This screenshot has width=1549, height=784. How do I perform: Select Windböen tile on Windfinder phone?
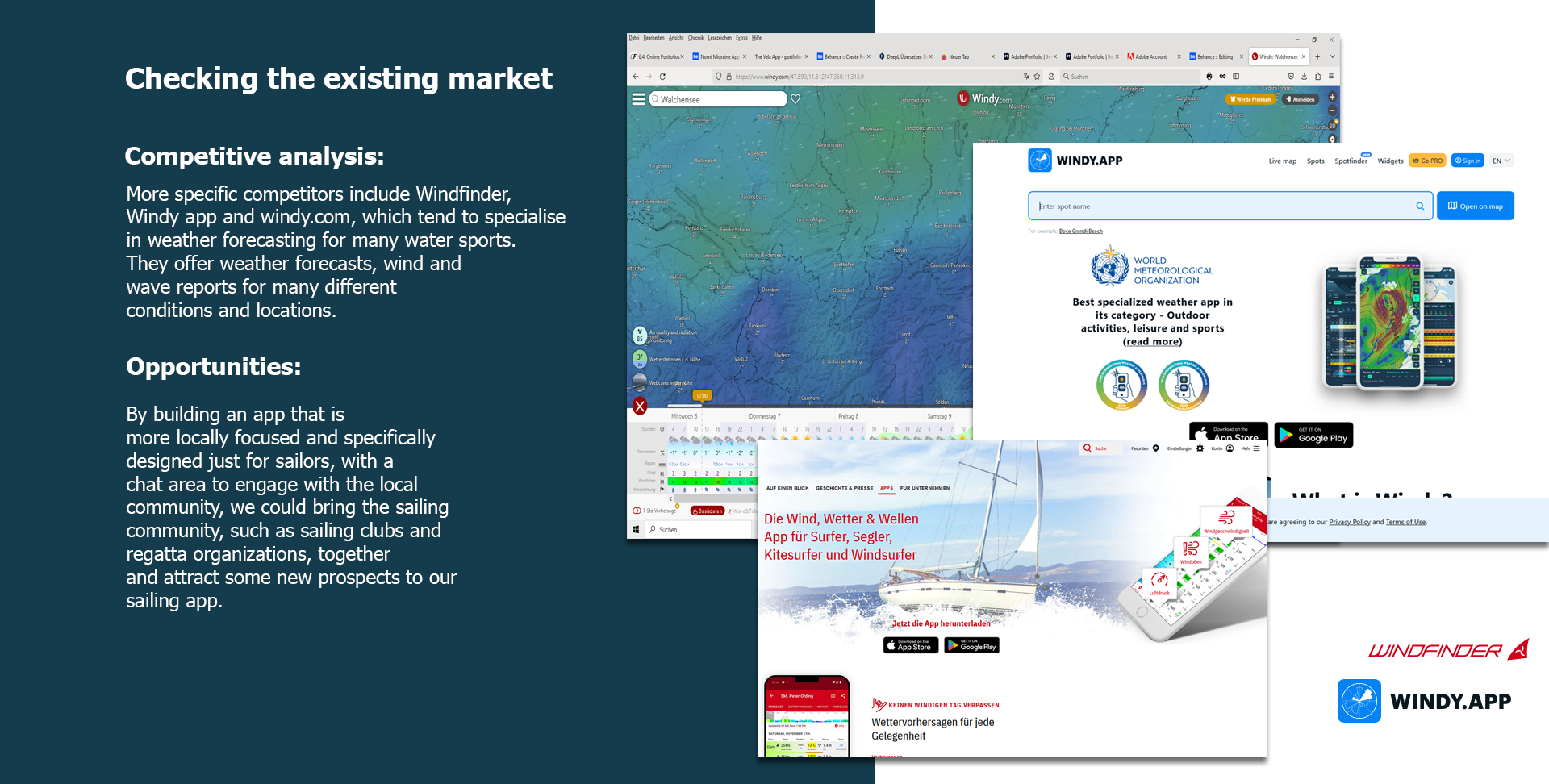click(x=1191, y=553)
